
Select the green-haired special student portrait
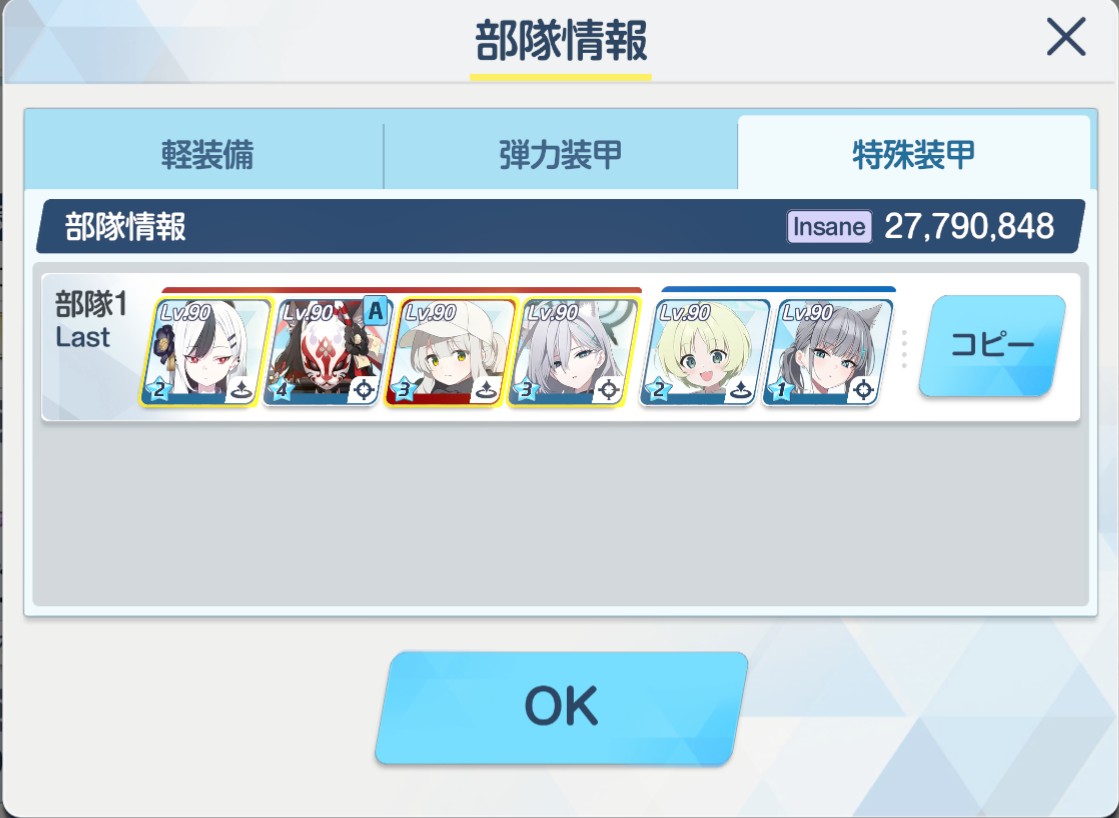[704, 352]
